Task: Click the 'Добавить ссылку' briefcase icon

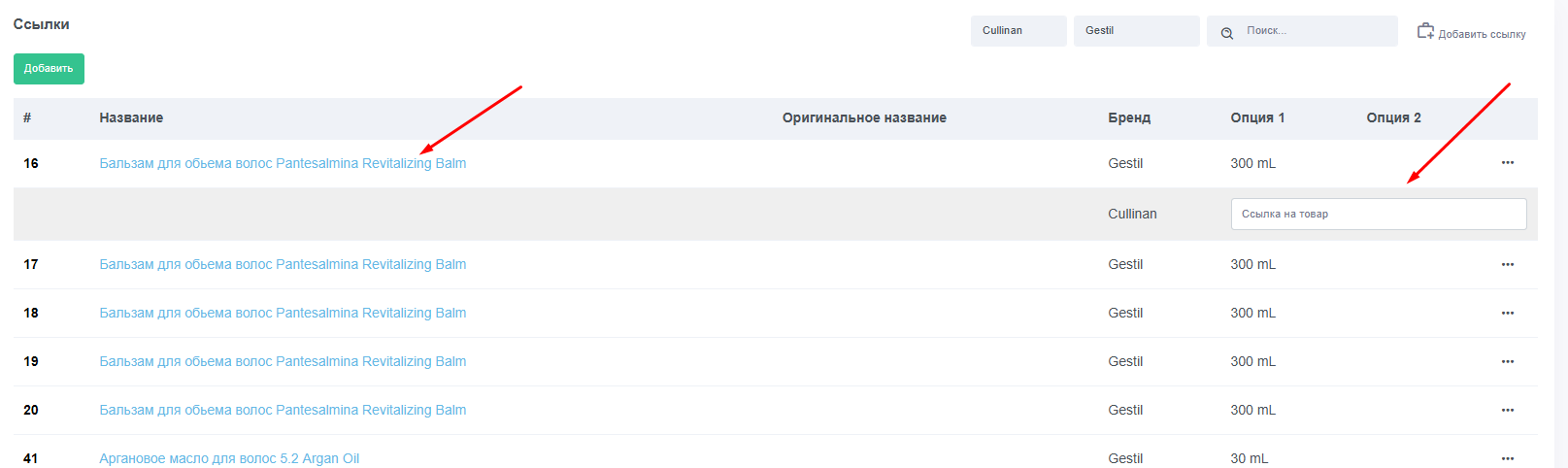Action: click(1425, 31)
